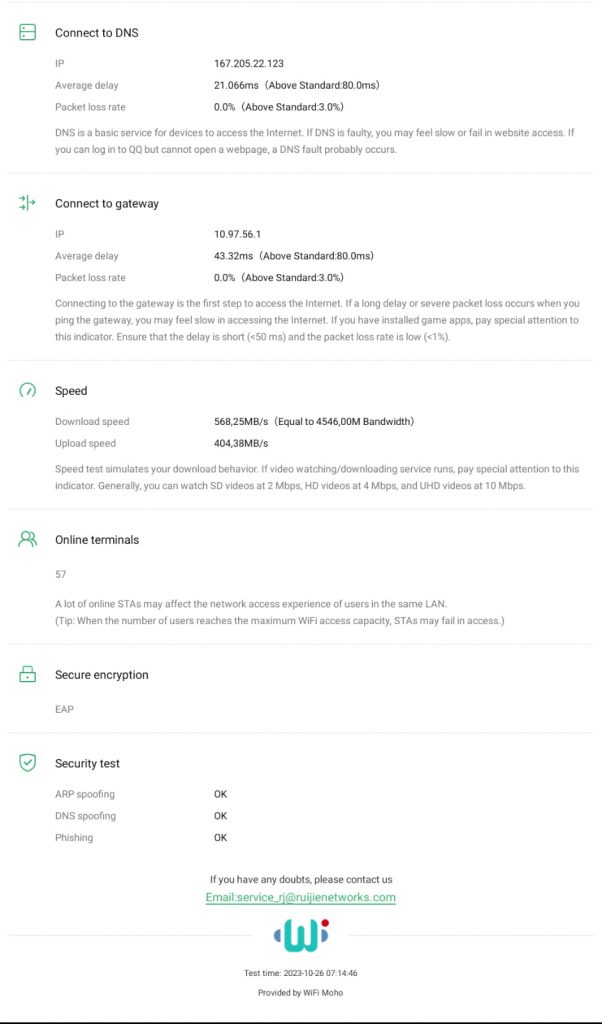
Task: Select the Connect to DNS heading
Action: [97, 33]
